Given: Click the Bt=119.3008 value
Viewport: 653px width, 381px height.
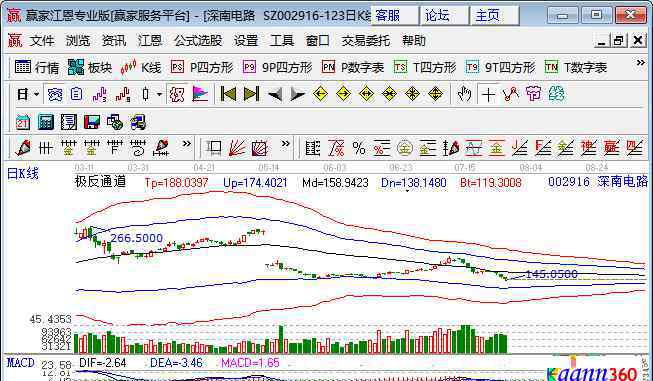Looking at the screenshot, I should [x=491, y=182].
